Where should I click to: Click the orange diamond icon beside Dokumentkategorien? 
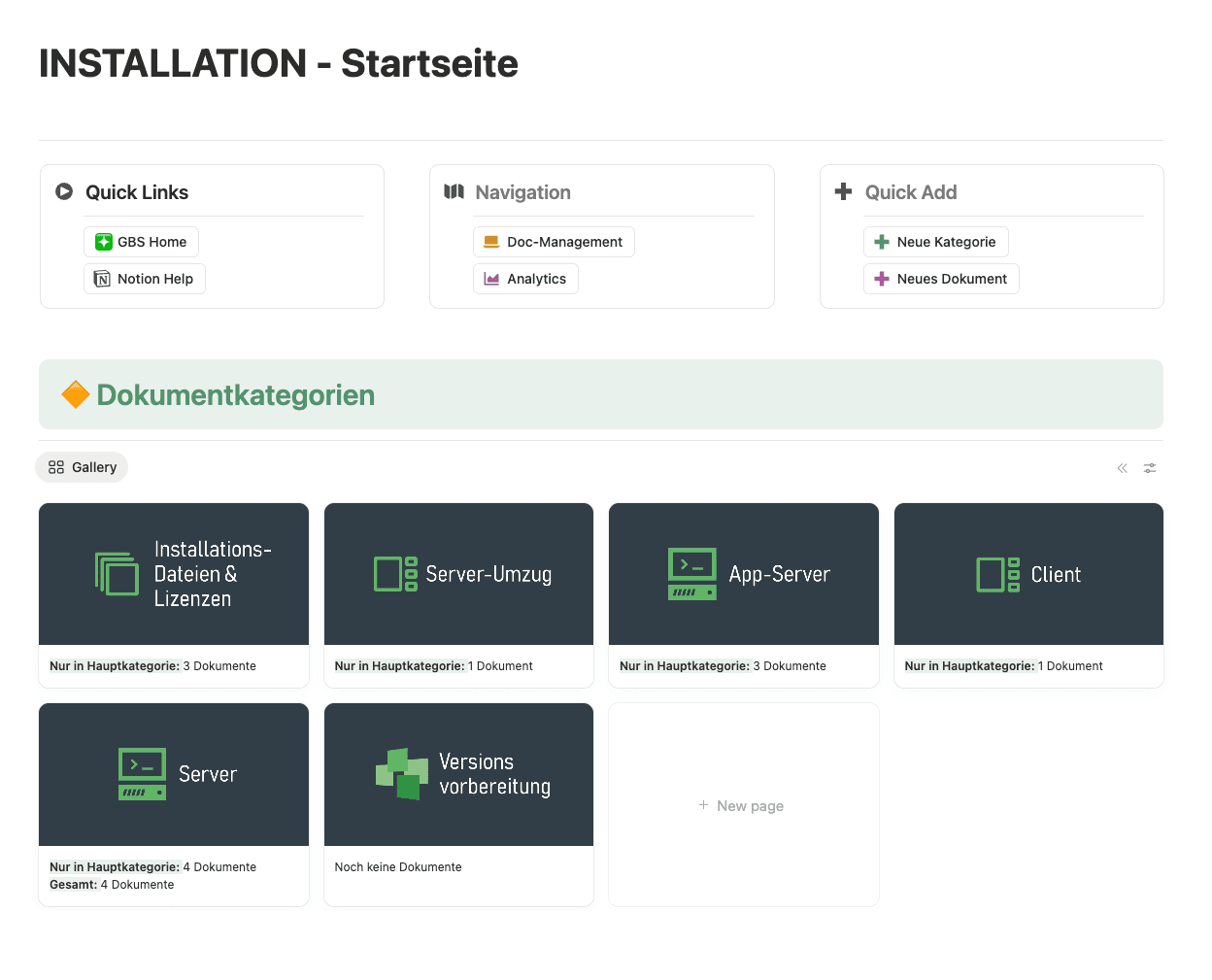click(x=75, y=395)
